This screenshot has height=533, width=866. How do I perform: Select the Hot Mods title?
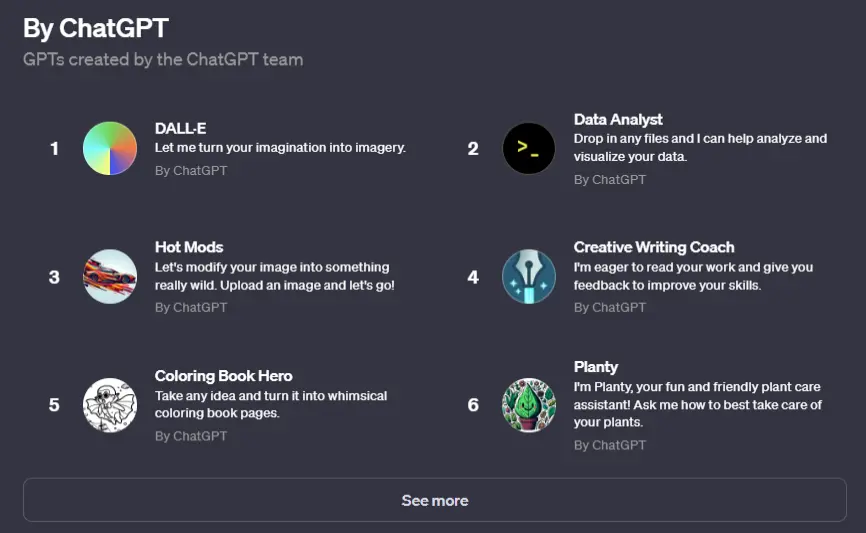[189, 247]
